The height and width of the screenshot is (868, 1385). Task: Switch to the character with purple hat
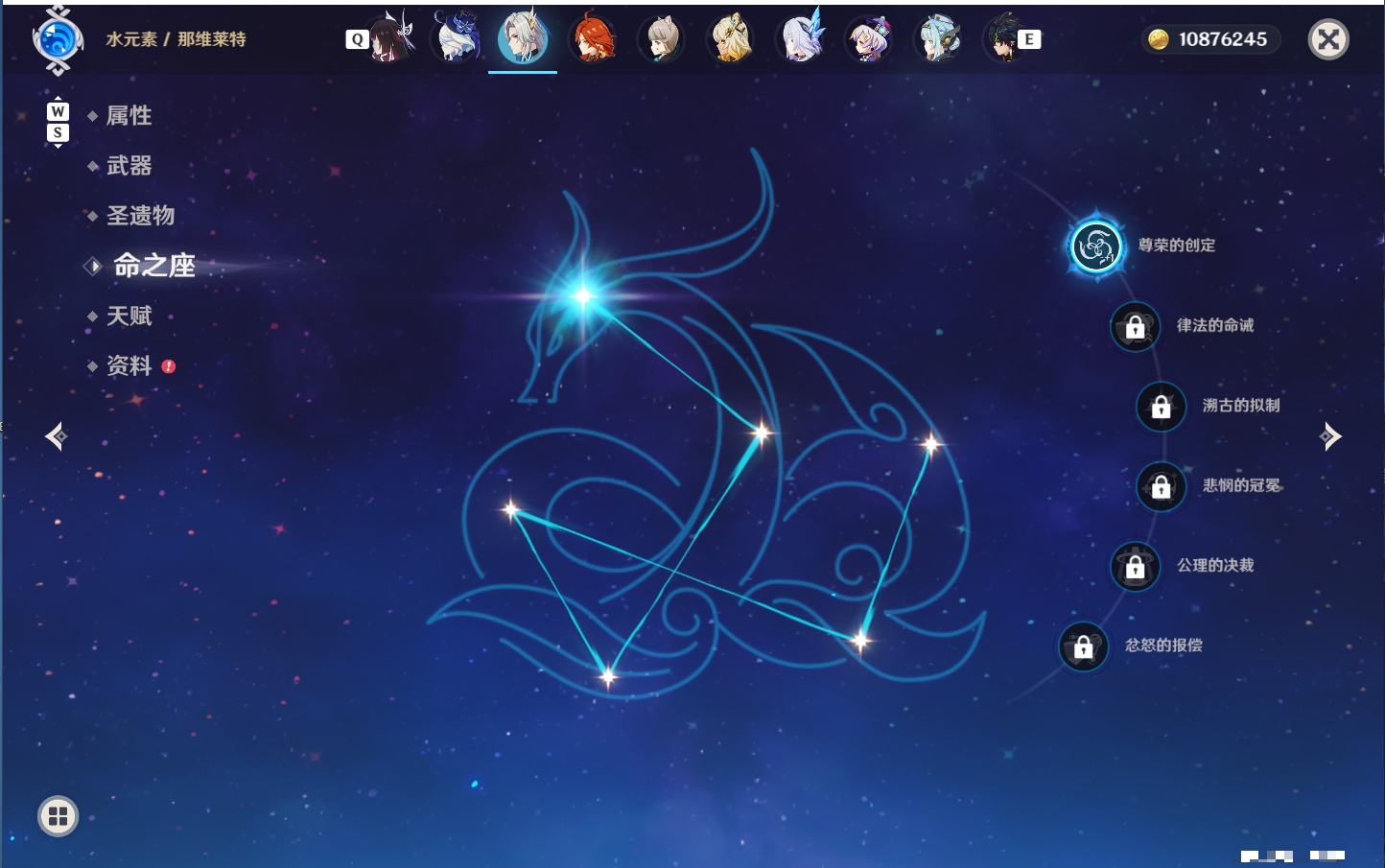[869, 38]
